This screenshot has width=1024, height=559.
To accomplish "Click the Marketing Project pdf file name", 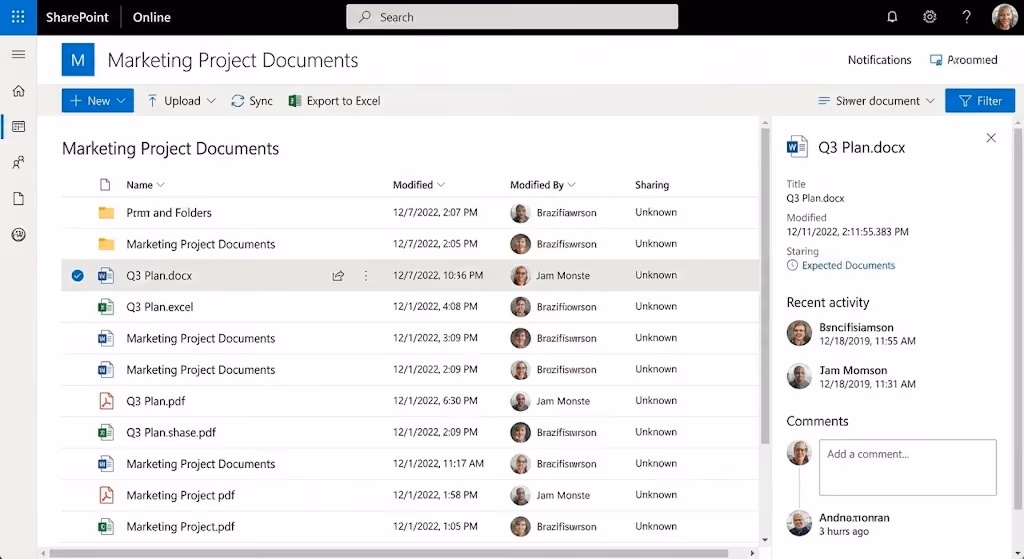I will coord(180,495).
